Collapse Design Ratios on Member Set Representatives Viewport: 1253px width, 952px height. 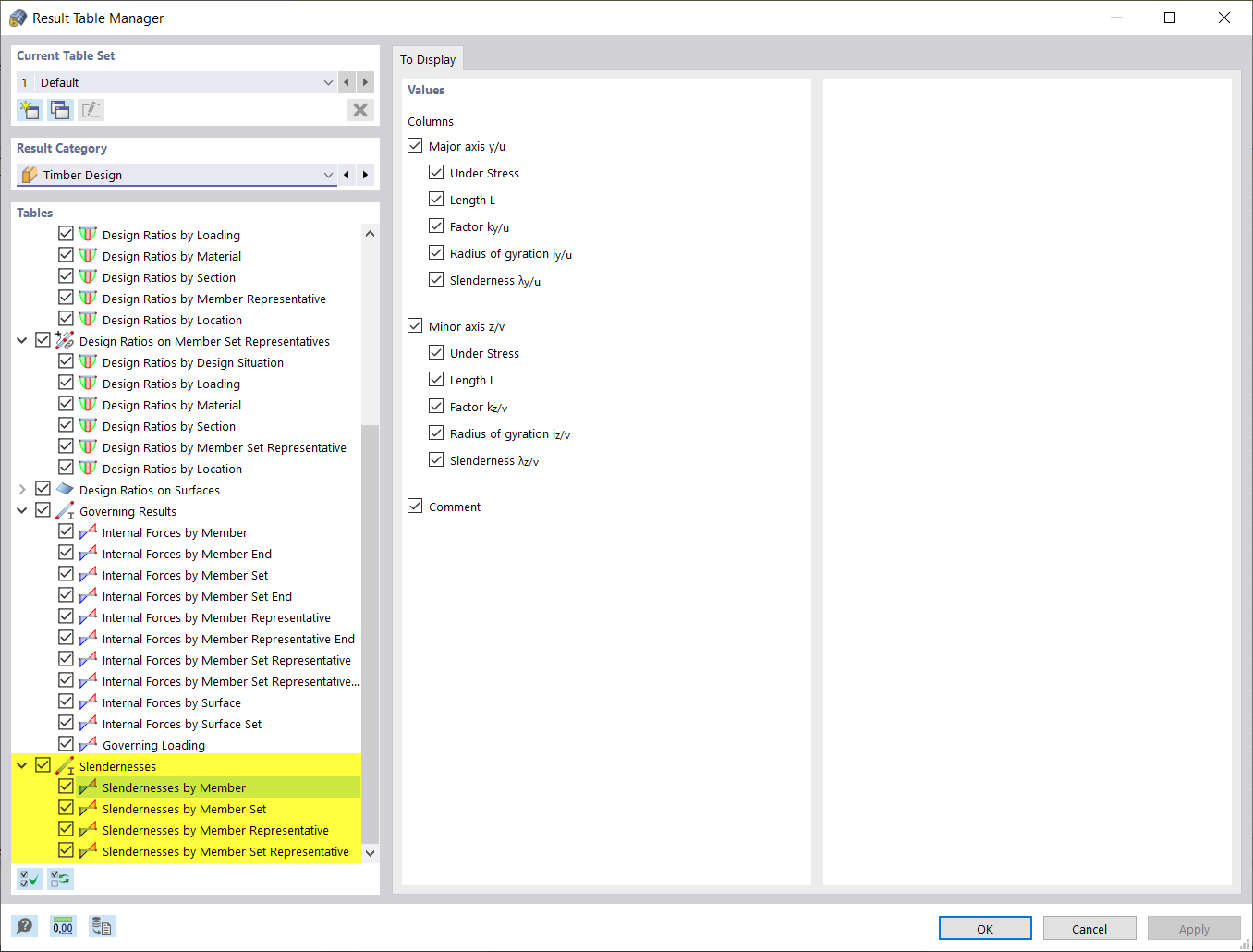point(22,340)
